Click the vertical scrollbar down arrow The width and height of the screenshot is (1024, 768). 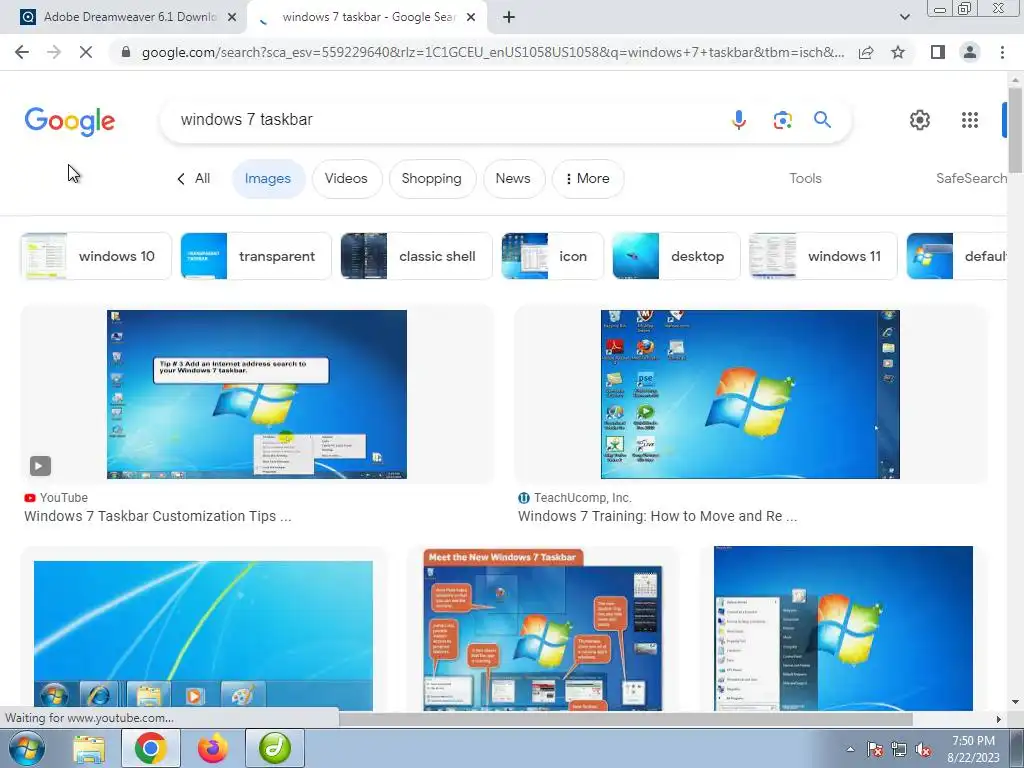[x=1015, y=703]
